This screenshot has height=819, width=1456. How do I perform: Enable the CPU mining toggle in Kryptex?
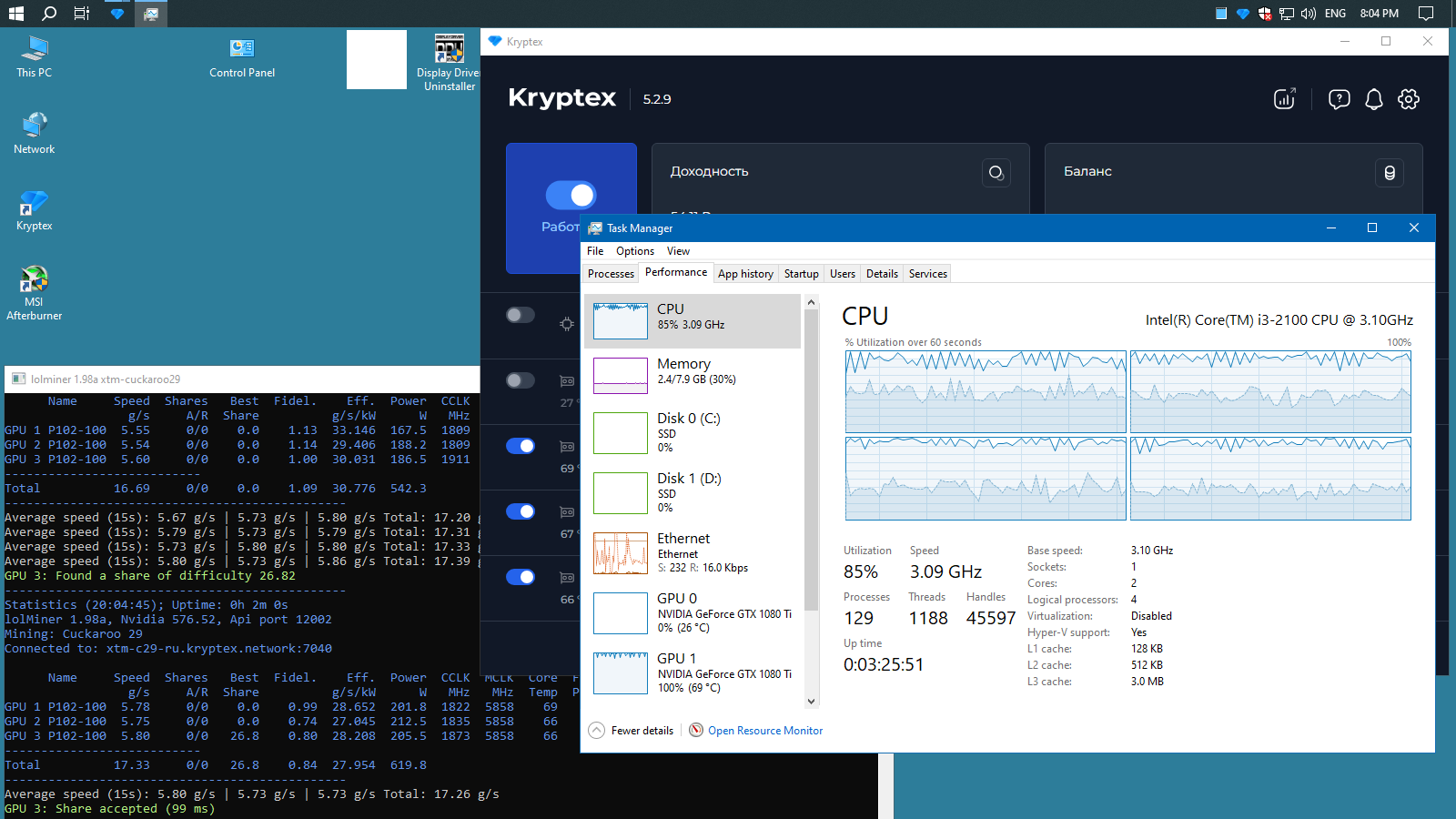point(521,315)
